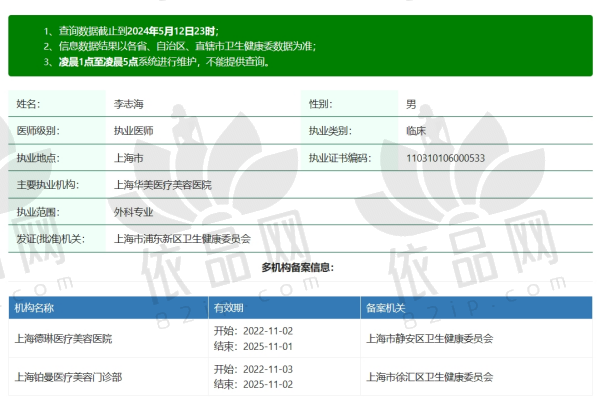Click the green notice banner
The height and width of the screenshot is (399, 600).
click(x=300, y=46)
